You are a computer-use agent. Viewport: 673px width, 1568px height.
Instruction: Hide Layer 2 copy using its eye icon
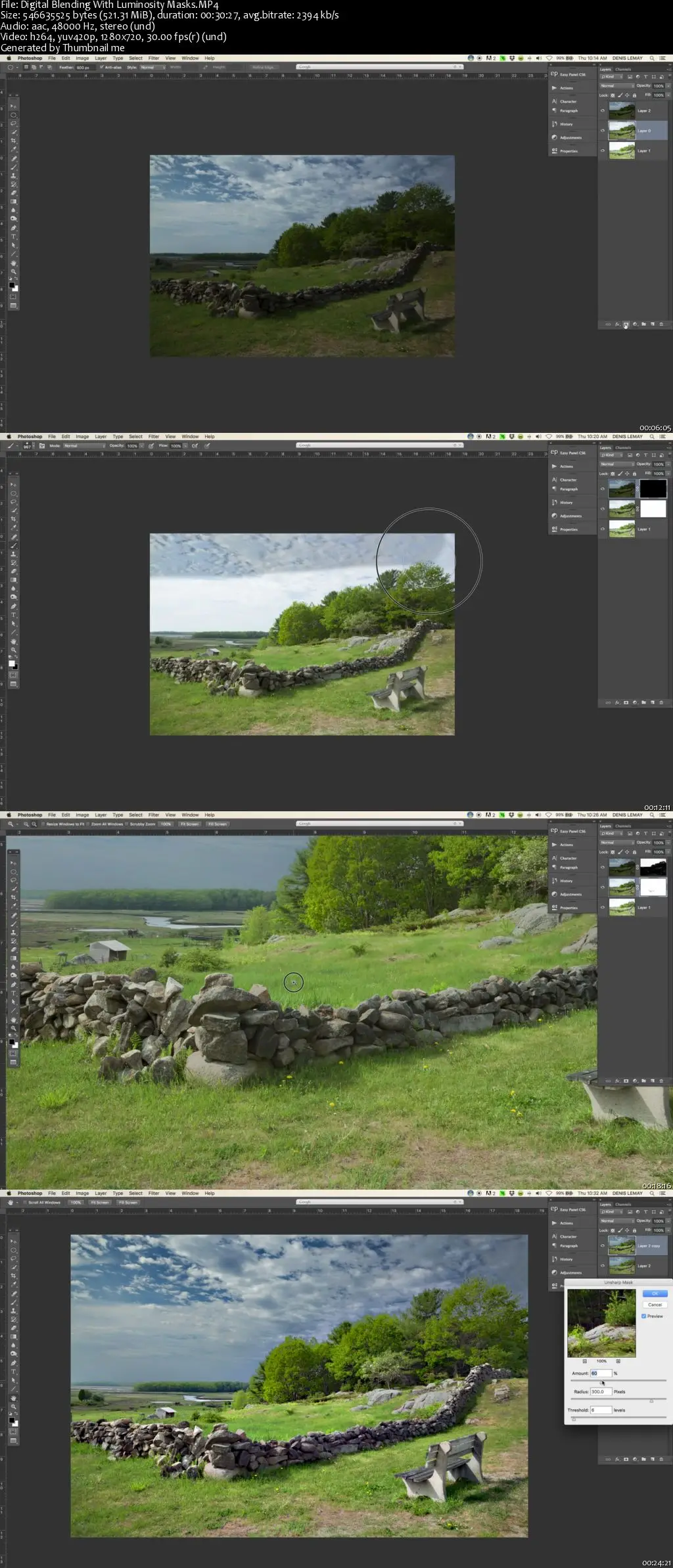point(603,1245)
